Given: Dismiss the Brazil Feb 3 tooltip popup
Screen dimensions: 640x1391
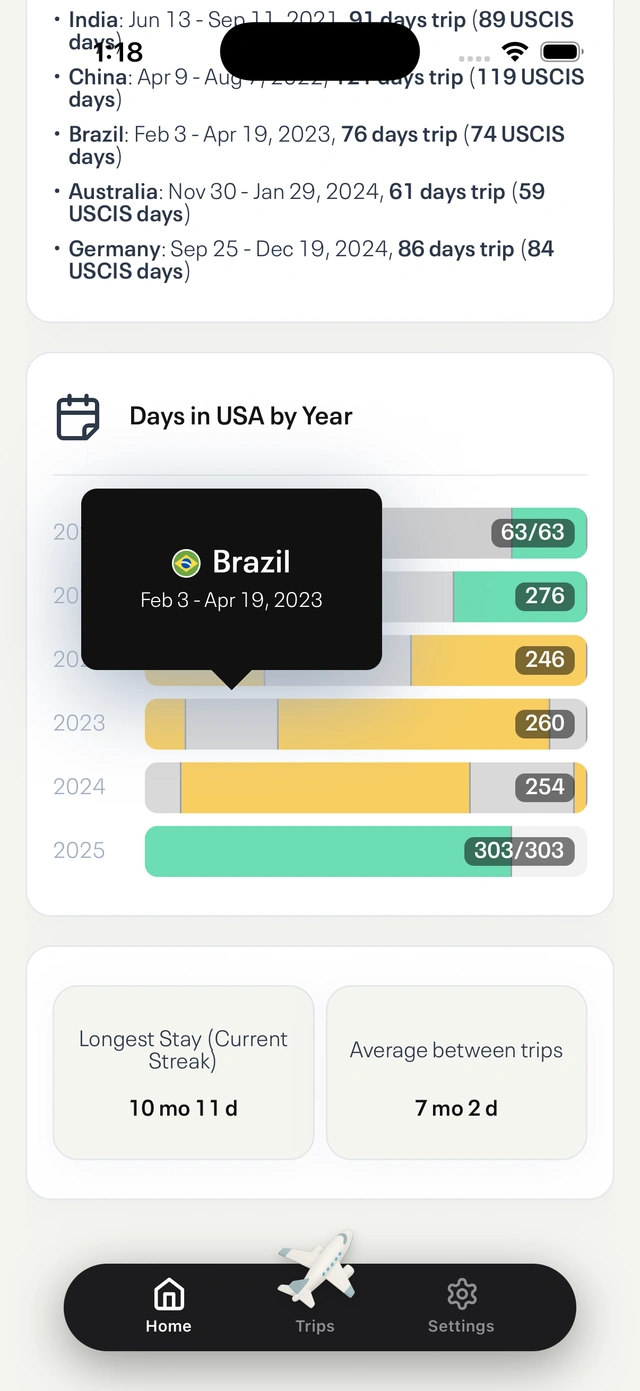Looking at the screenshot, I should pyautogui.click(x=231, y=580).
